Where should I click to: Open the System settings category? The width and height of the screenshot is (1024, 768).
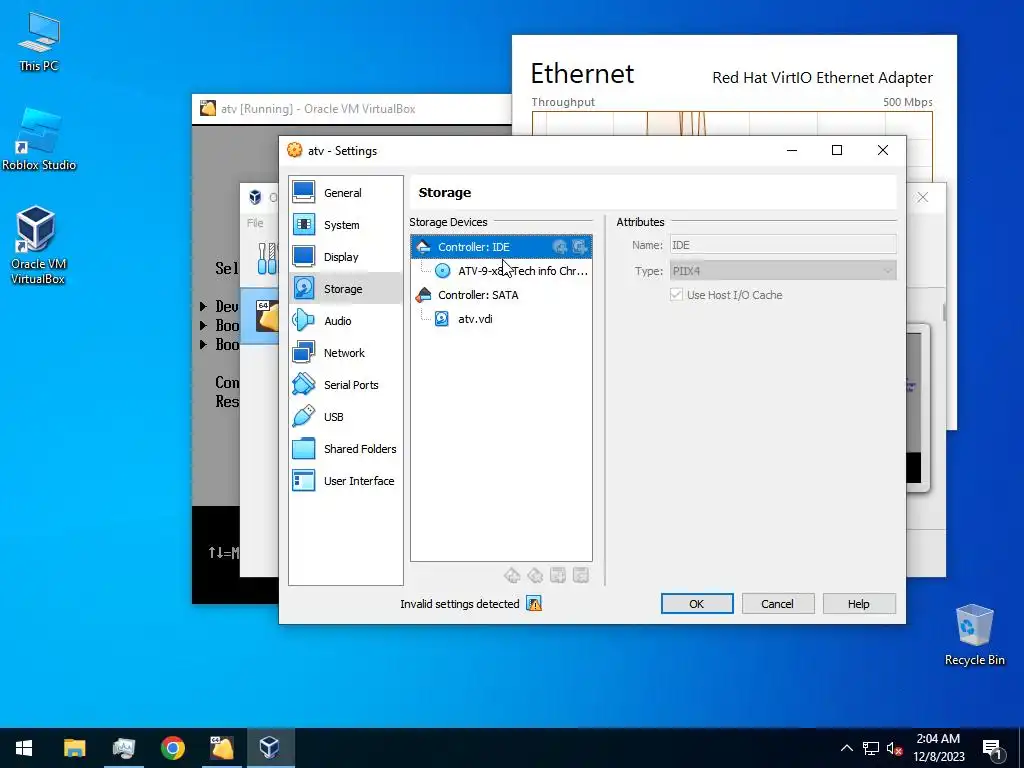[x=345, y=225]
